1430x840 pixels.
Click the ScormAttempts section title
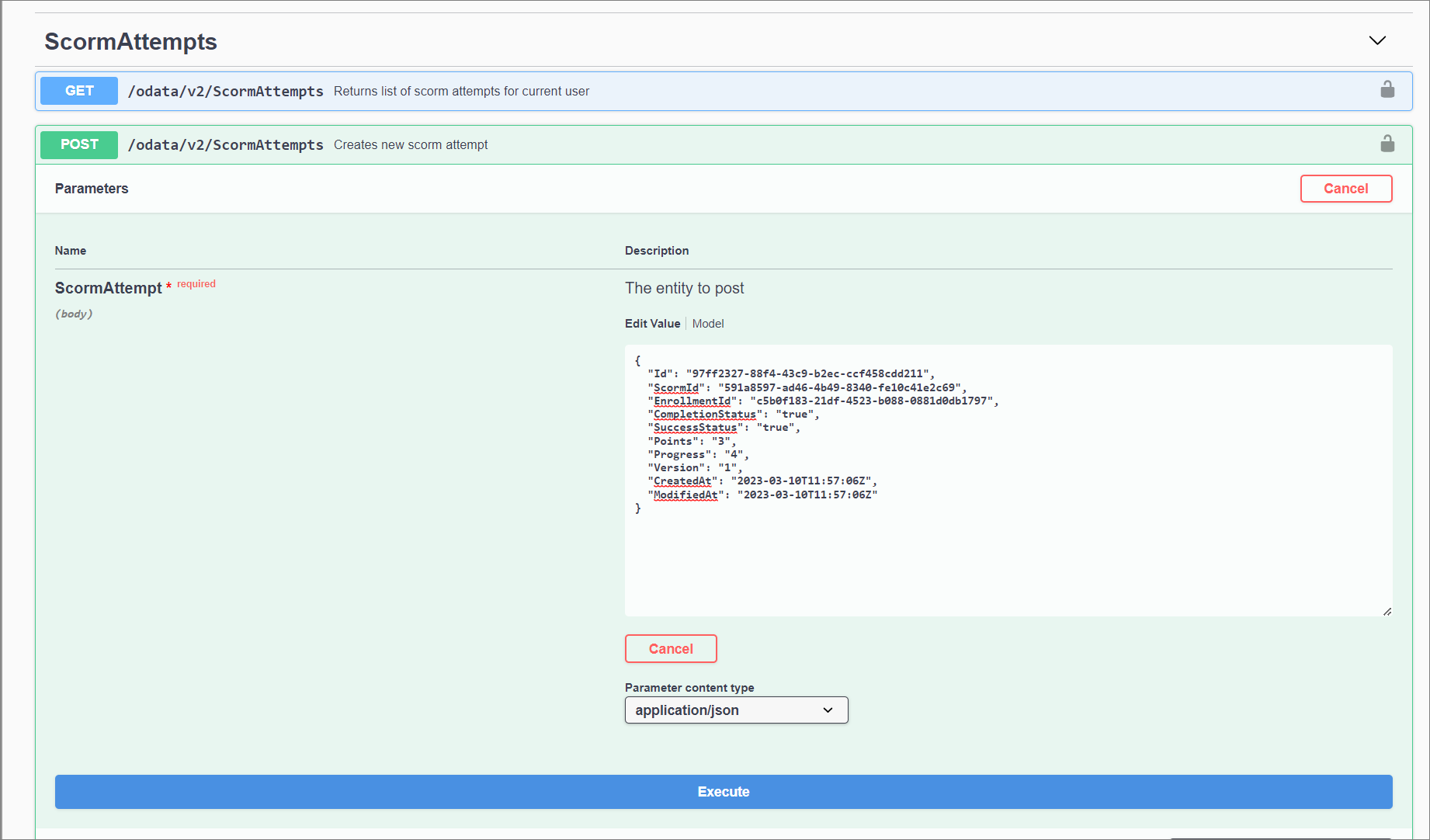coord(130,42)
